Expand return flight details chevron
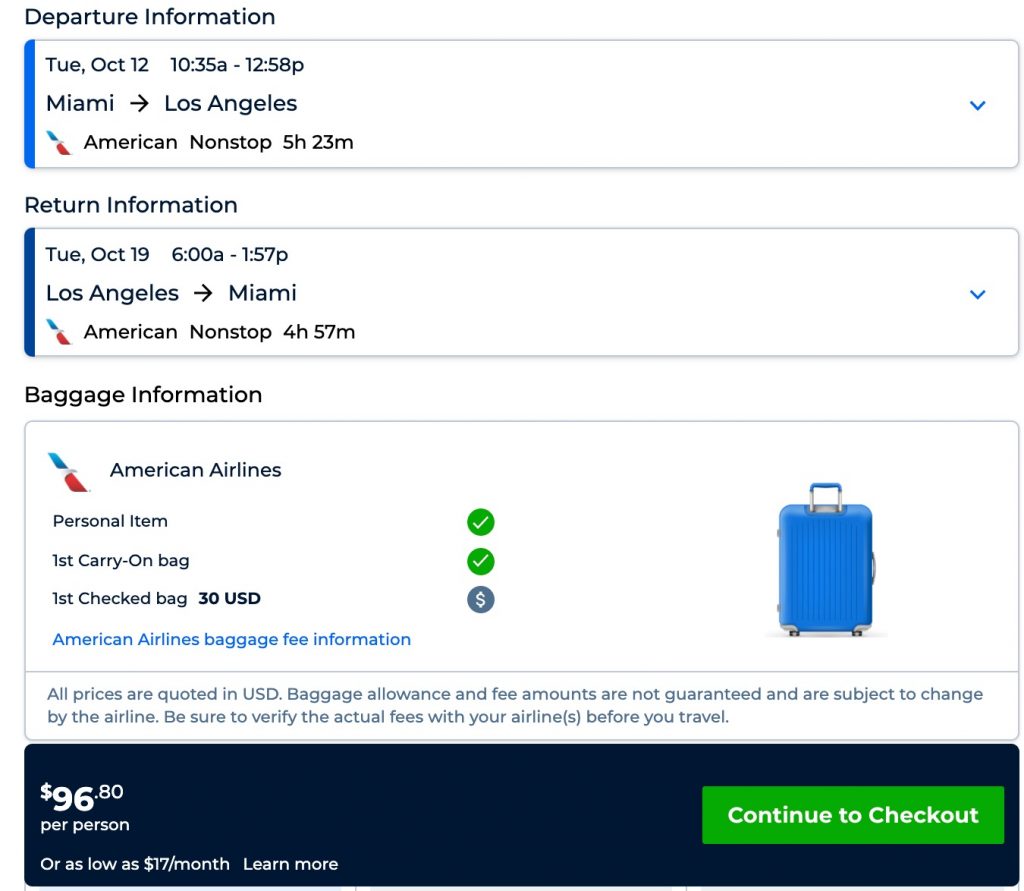 [x=978, y=294]
